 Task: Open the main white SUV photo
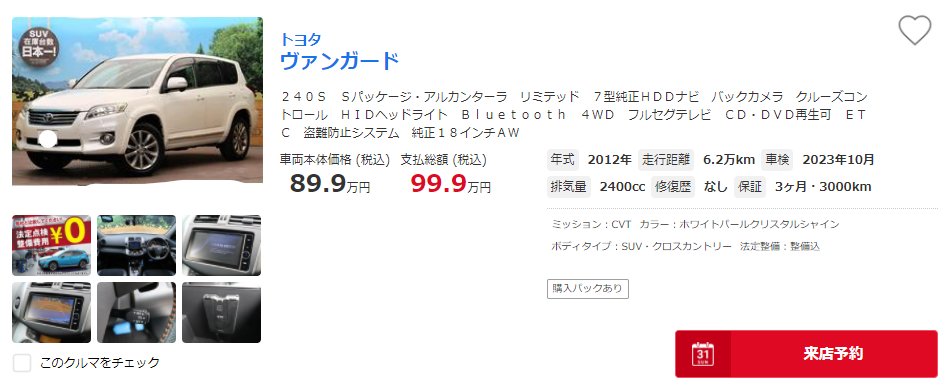pyautogui.click(x=138, y=101)
